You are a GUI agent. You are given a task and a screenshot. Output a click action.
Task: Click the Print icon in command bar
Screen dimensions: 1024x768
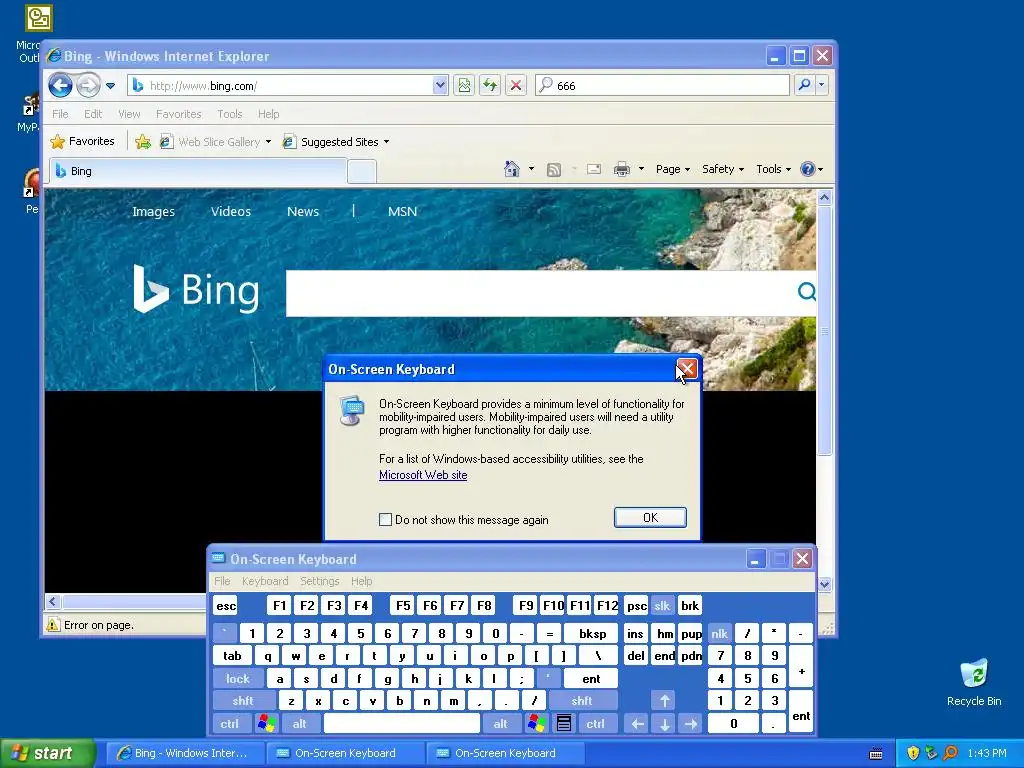[622, 170]
